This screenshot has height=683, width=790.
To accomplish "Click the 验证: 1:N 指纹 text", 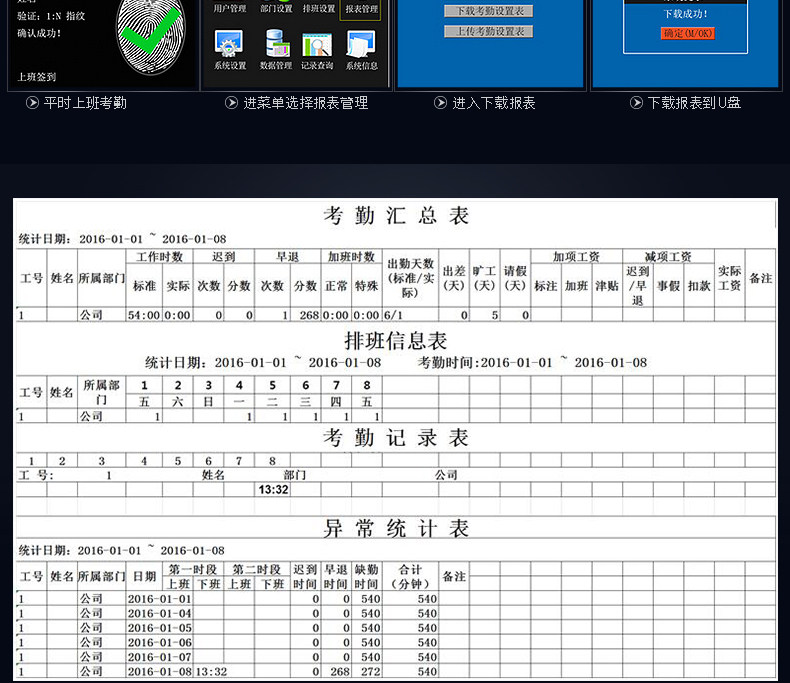I will [51, 16].
